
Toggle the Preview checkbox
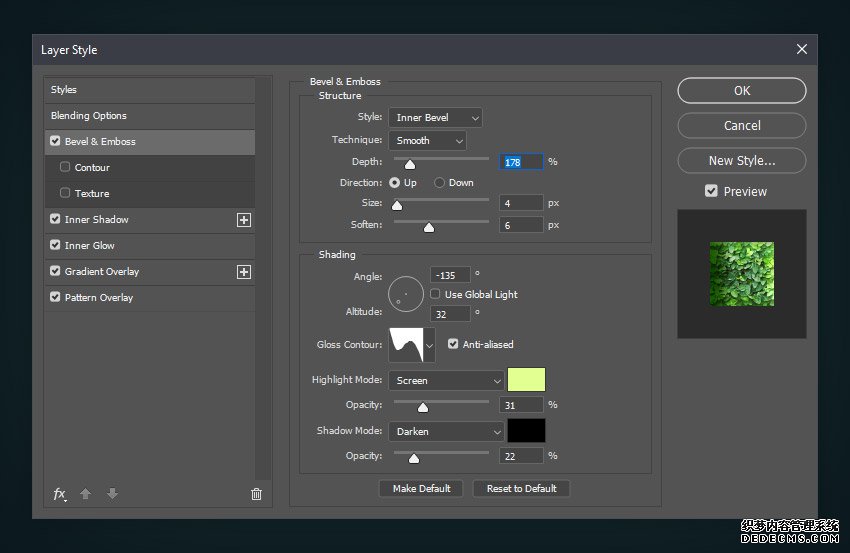[711, 191]
